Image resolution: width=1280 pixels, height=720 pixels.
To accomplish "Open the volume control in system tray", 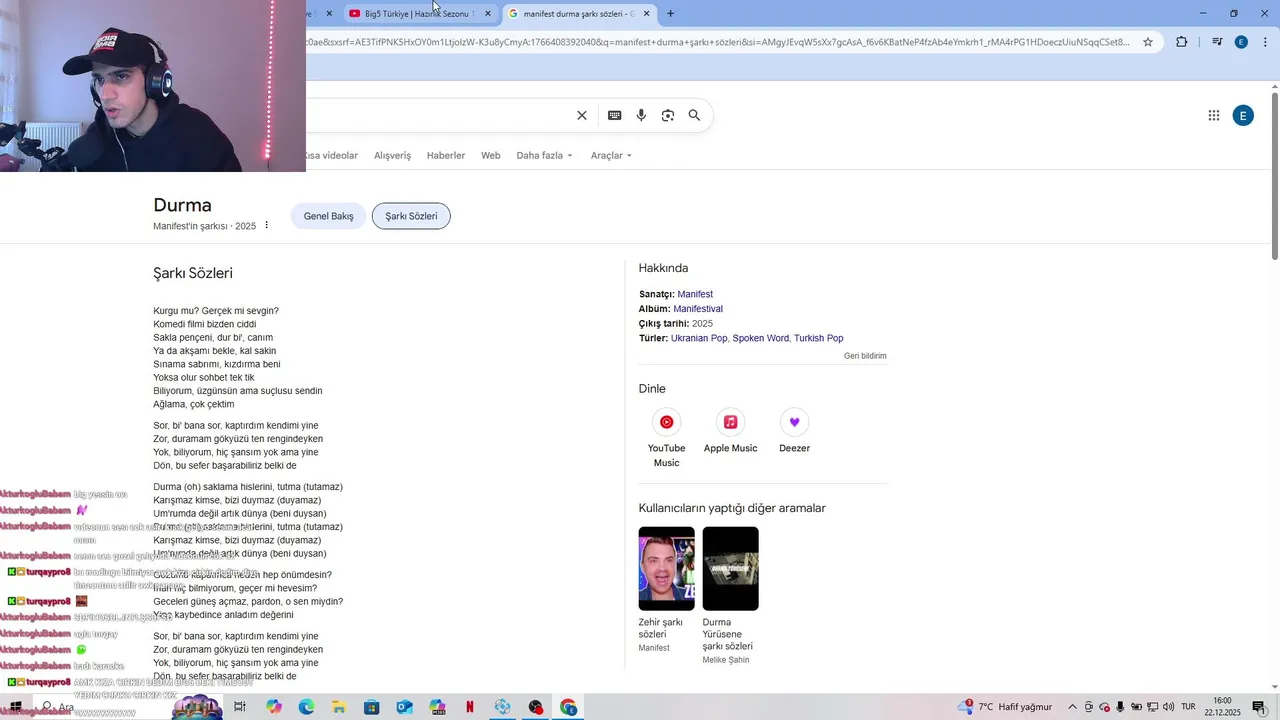I will [x=1168, y=707].
